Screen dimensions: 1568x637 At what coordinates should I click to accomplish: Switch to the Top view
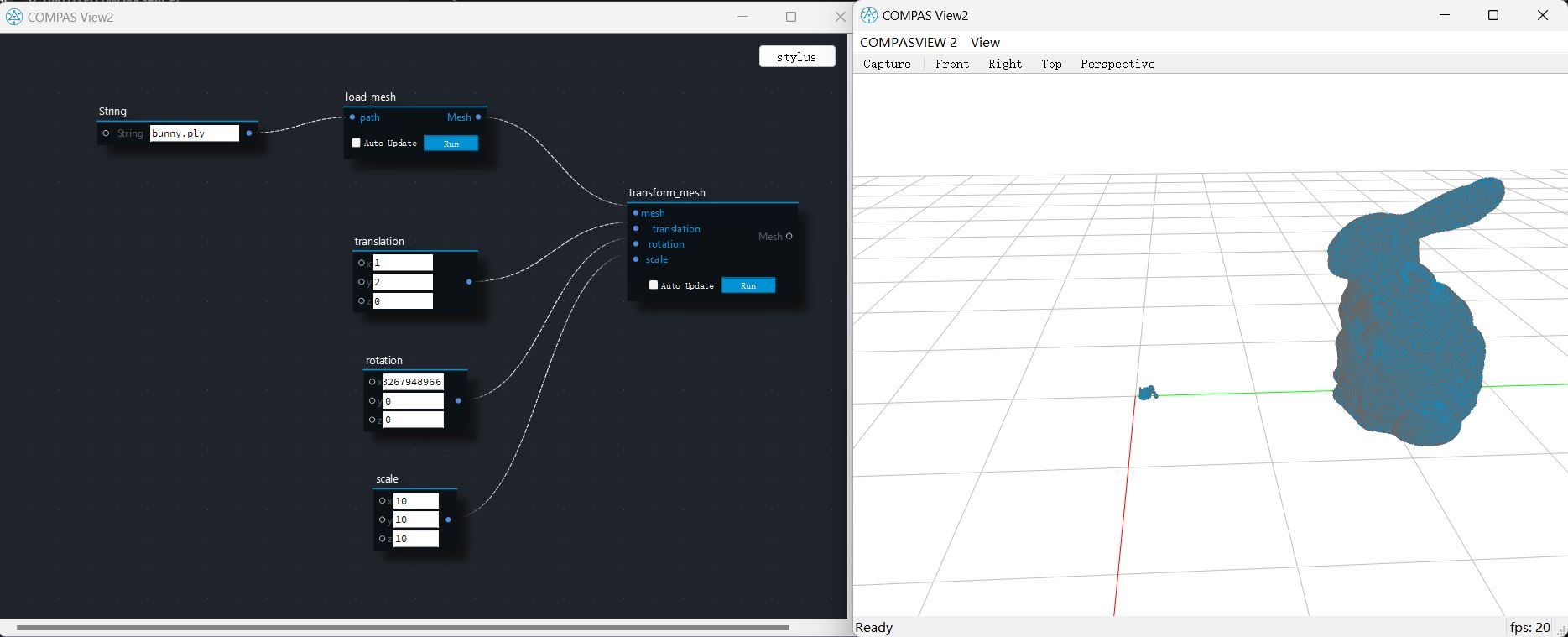coord(1051,64)
